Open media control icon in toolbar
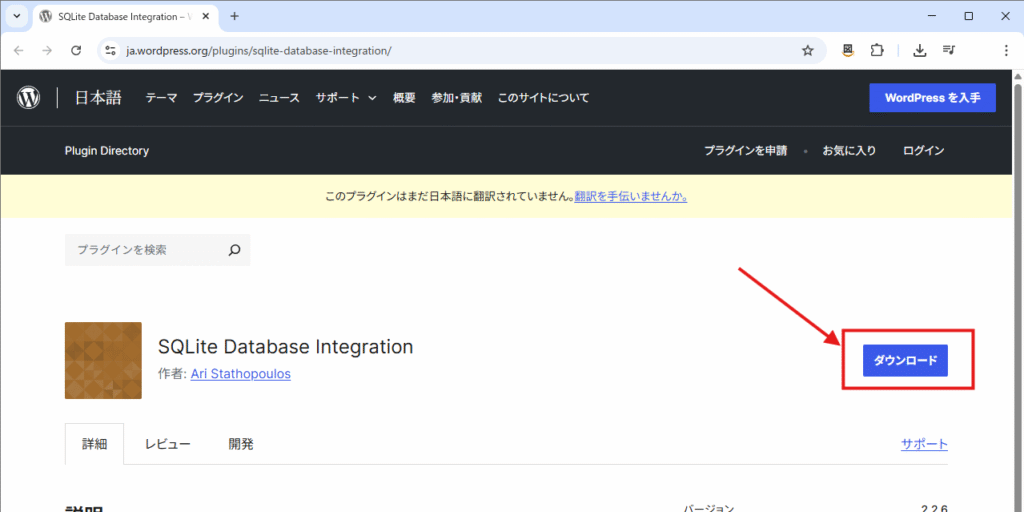The width and height of the screenshot is (1024, 512). (x=949, y=50)
